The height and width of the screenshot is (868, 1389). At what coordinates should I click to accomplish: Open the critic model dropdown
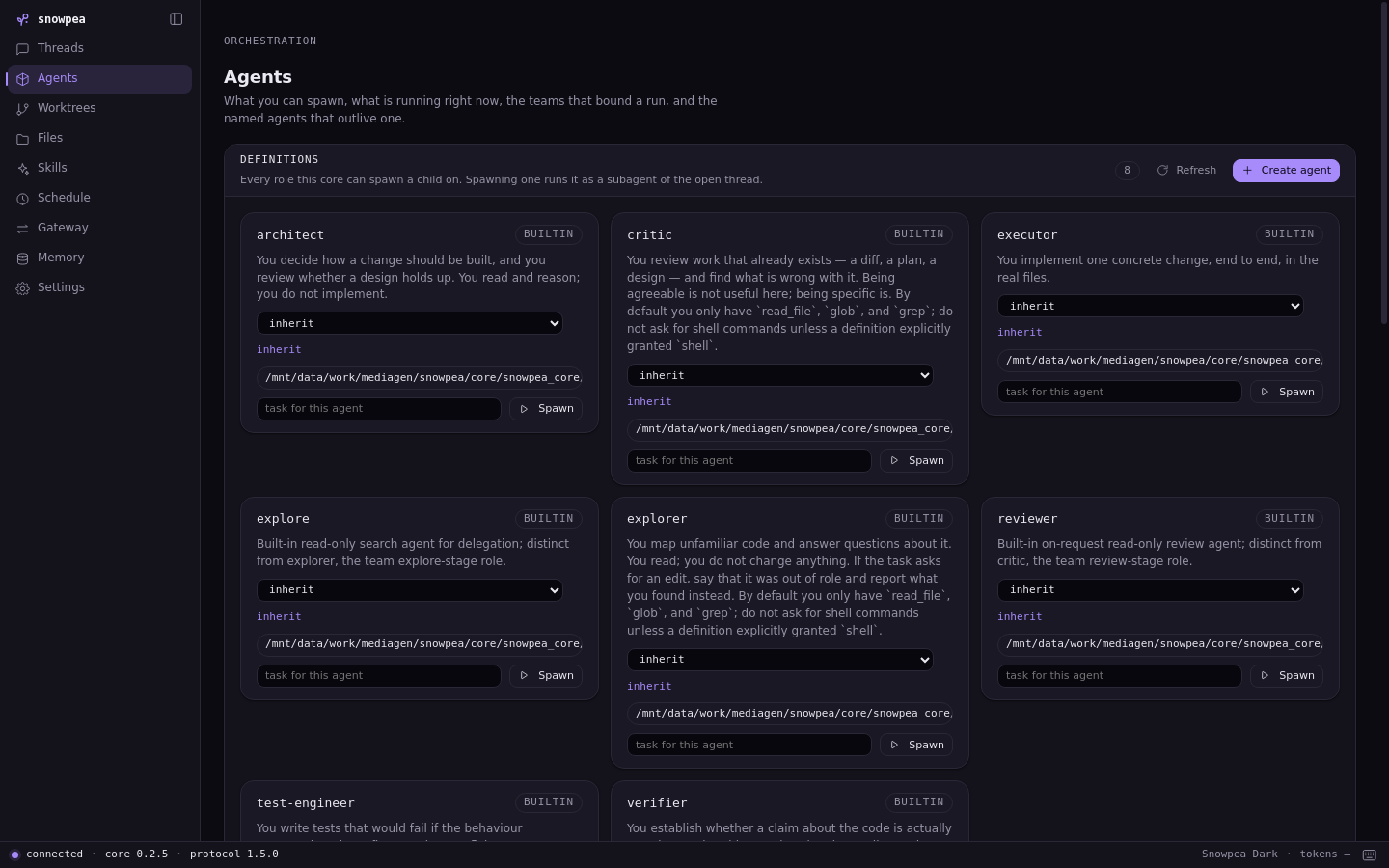click(780, 375)
